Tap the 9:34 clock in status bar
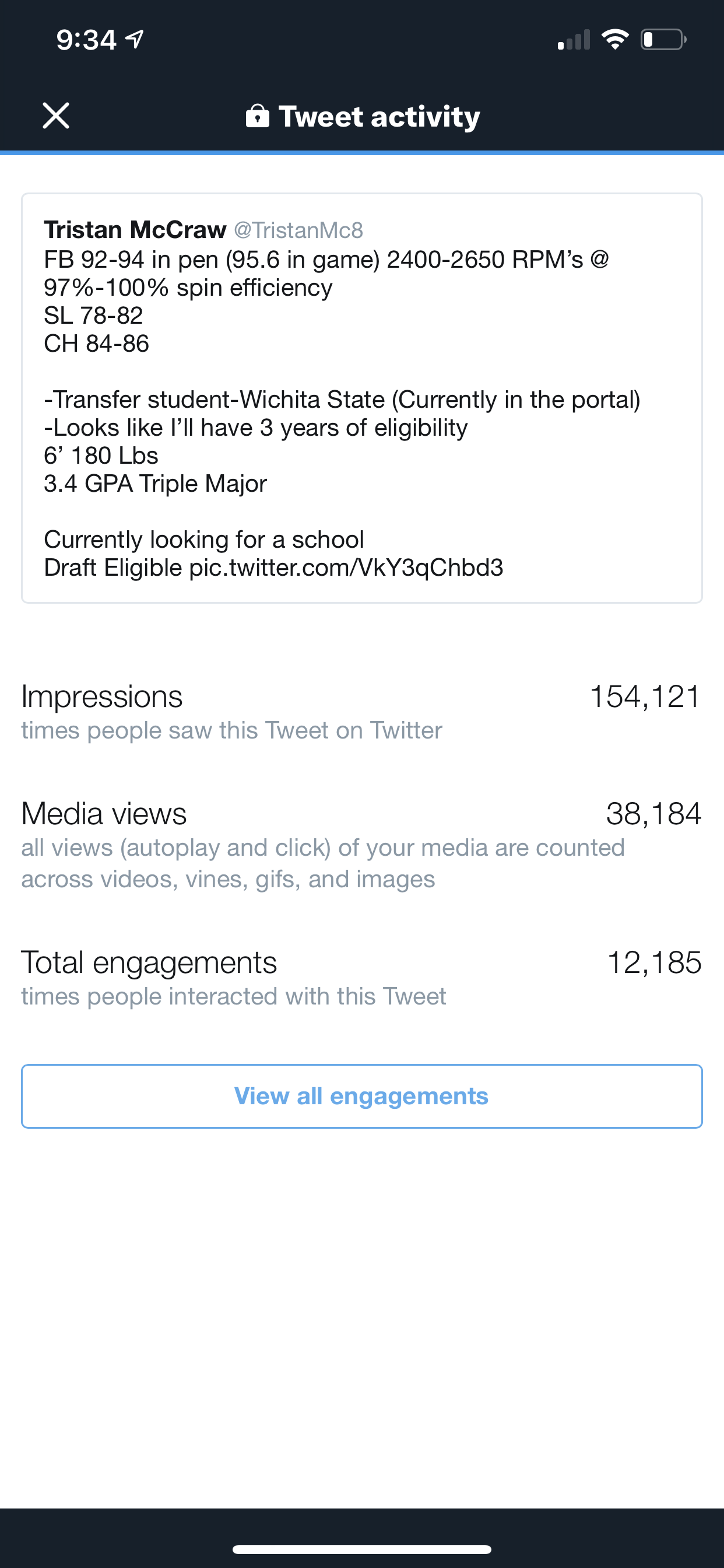724x1568 pixels. [86, 40]
